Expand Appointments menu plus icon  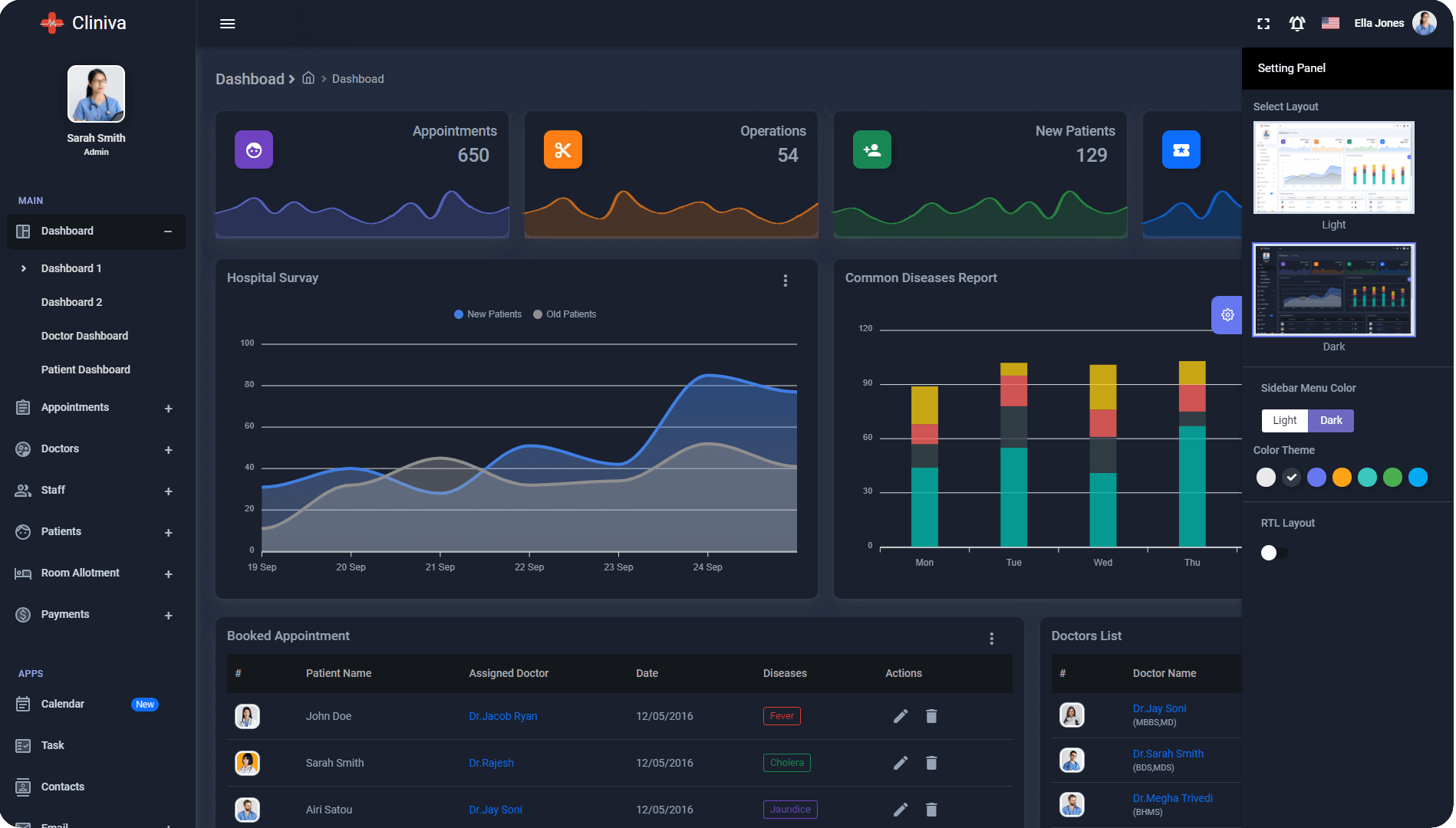tap(168, 409)
